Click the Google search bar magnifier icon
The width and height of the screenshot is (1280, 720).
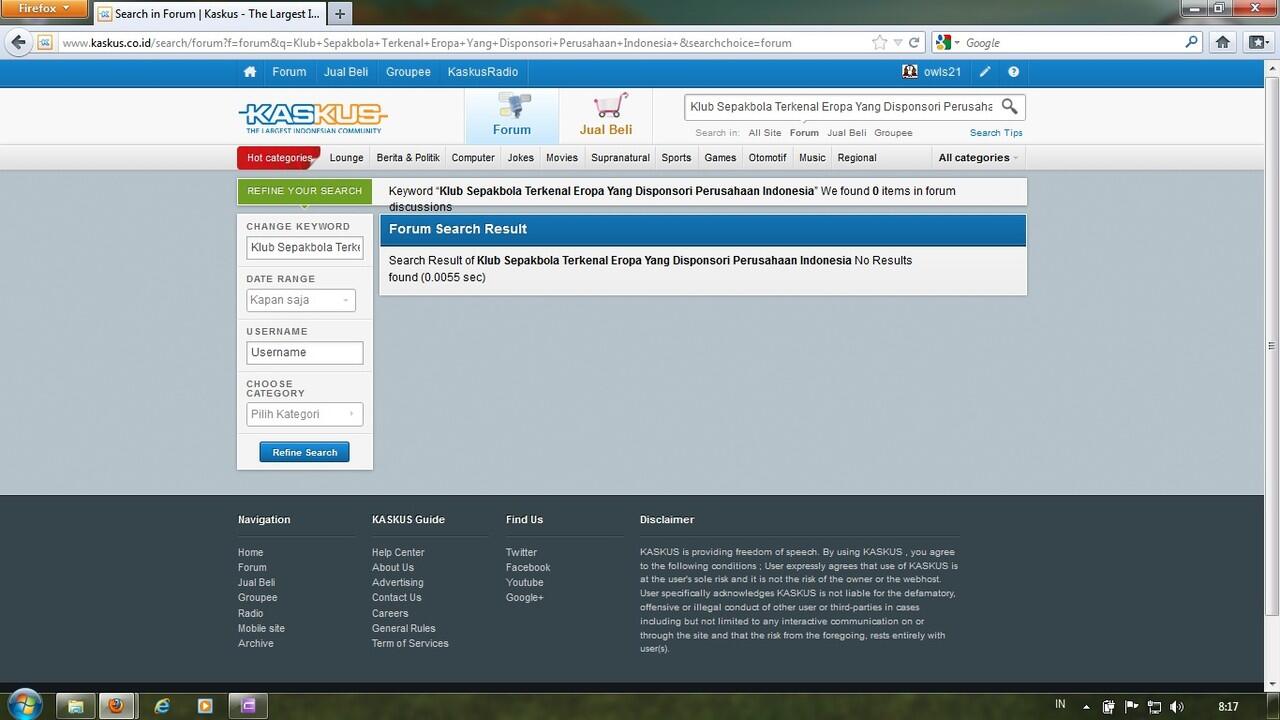pos(1191,42)
